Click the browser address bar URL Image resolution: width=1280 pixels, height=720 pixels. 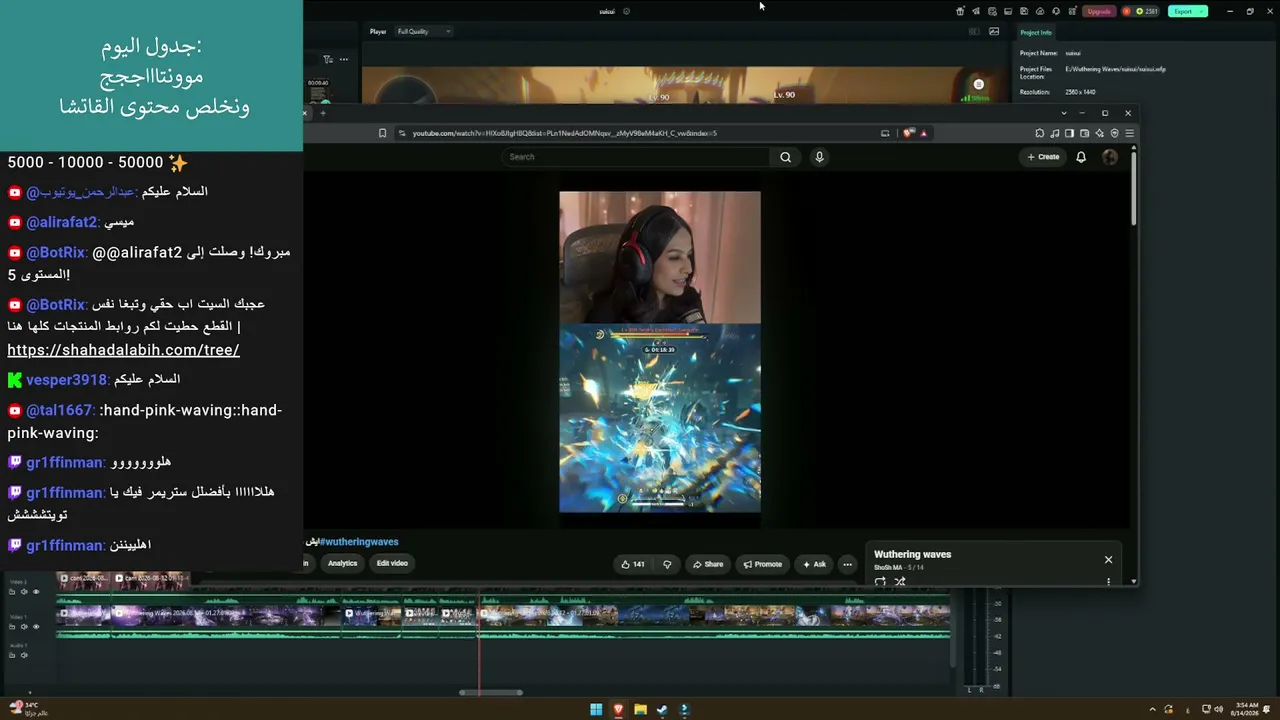(565, 133)
